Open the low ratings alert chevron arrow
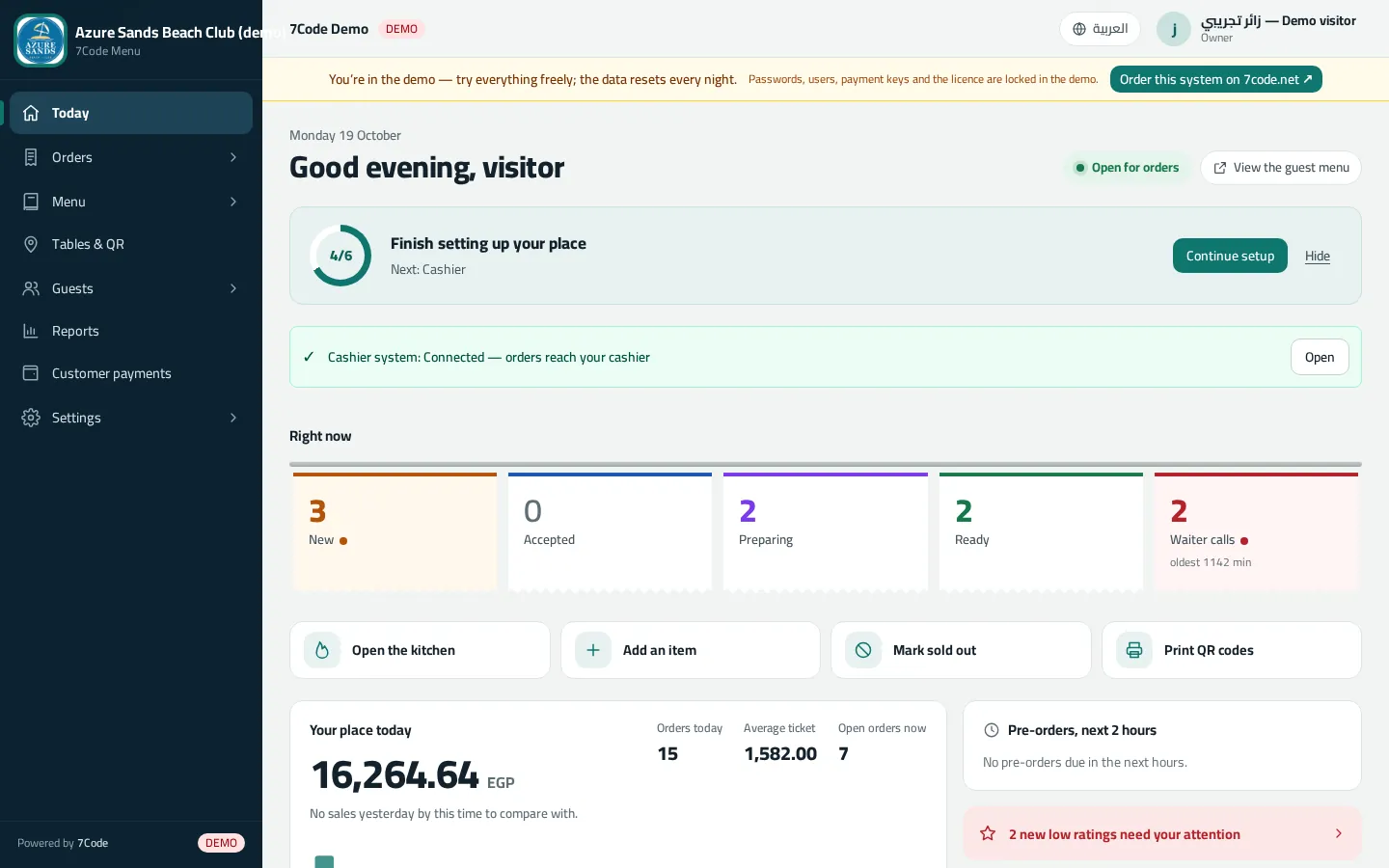 point(1338,833)
